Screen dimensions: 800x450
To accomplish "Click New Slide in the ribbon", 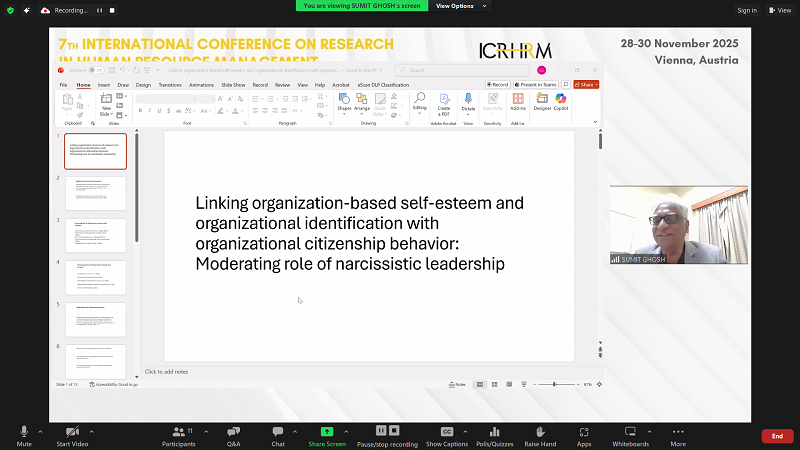I will click(106, 105).
